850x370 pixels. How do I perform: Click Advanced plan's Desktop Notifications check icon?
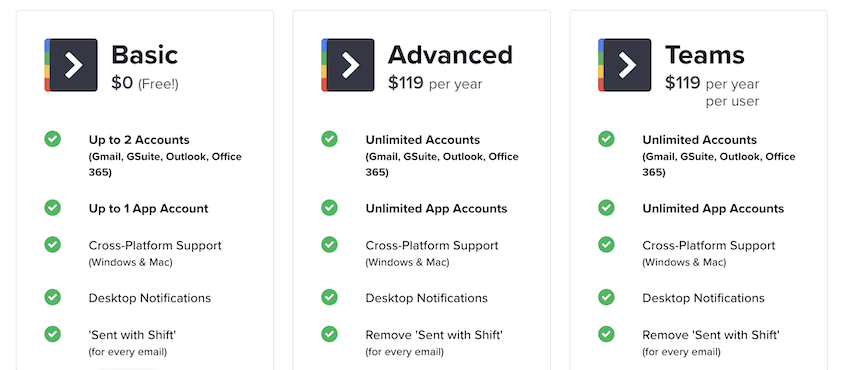(x=330, y=297)
